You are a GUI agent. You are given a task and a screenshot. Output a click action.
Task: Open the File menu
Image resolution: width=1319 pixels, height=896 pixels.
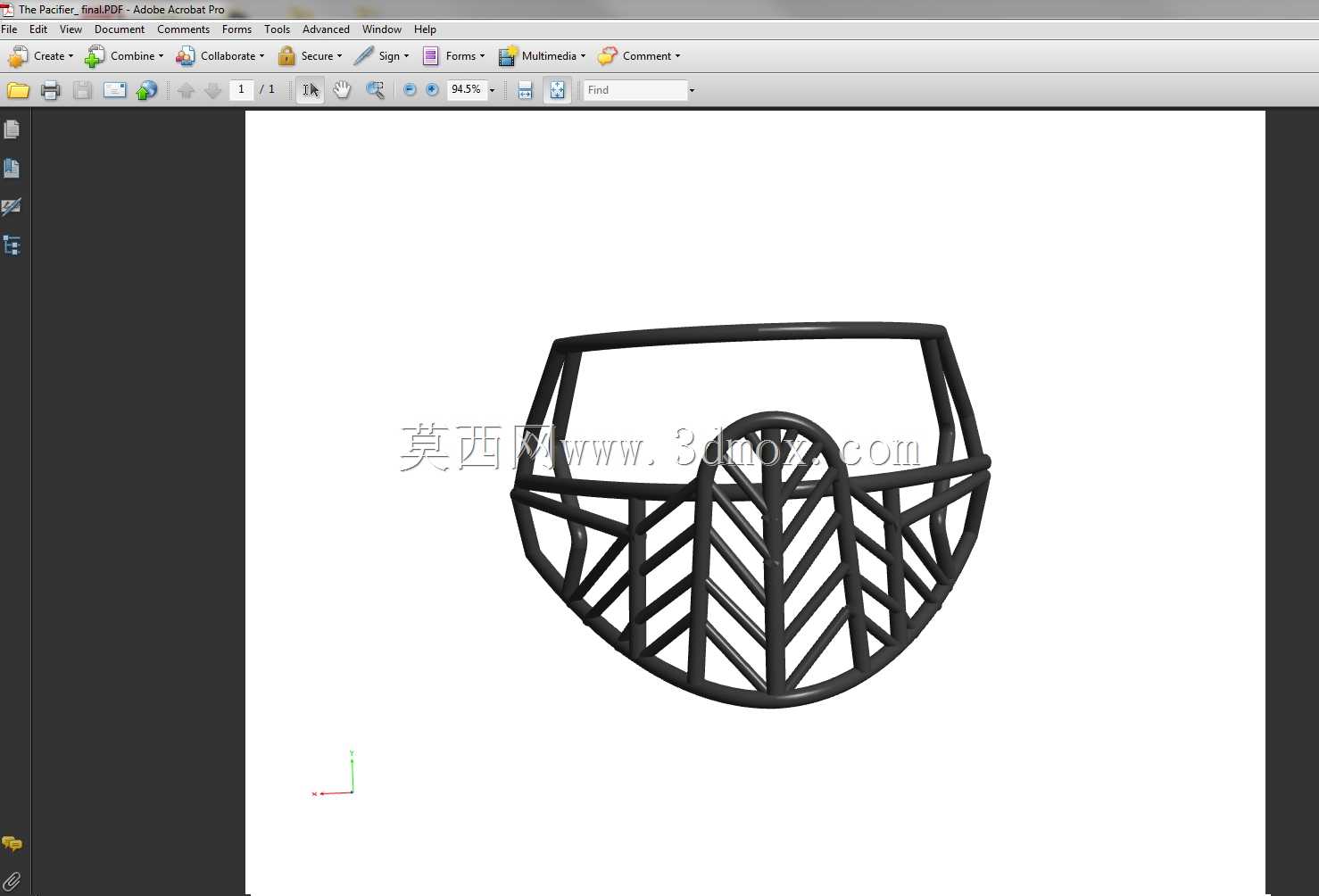pyautogui.click(x=10, y=29)
